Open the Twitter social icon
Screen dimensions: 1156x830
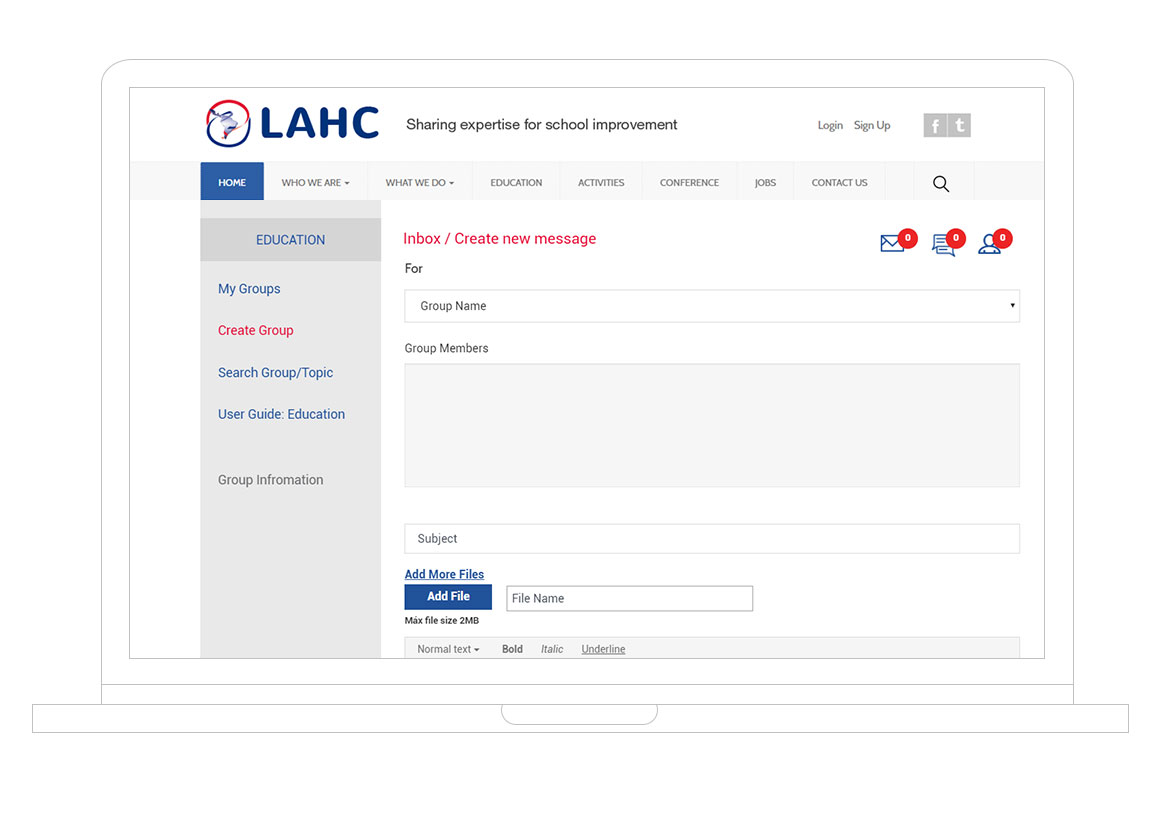pyautogui.click(x=960, y=125)
